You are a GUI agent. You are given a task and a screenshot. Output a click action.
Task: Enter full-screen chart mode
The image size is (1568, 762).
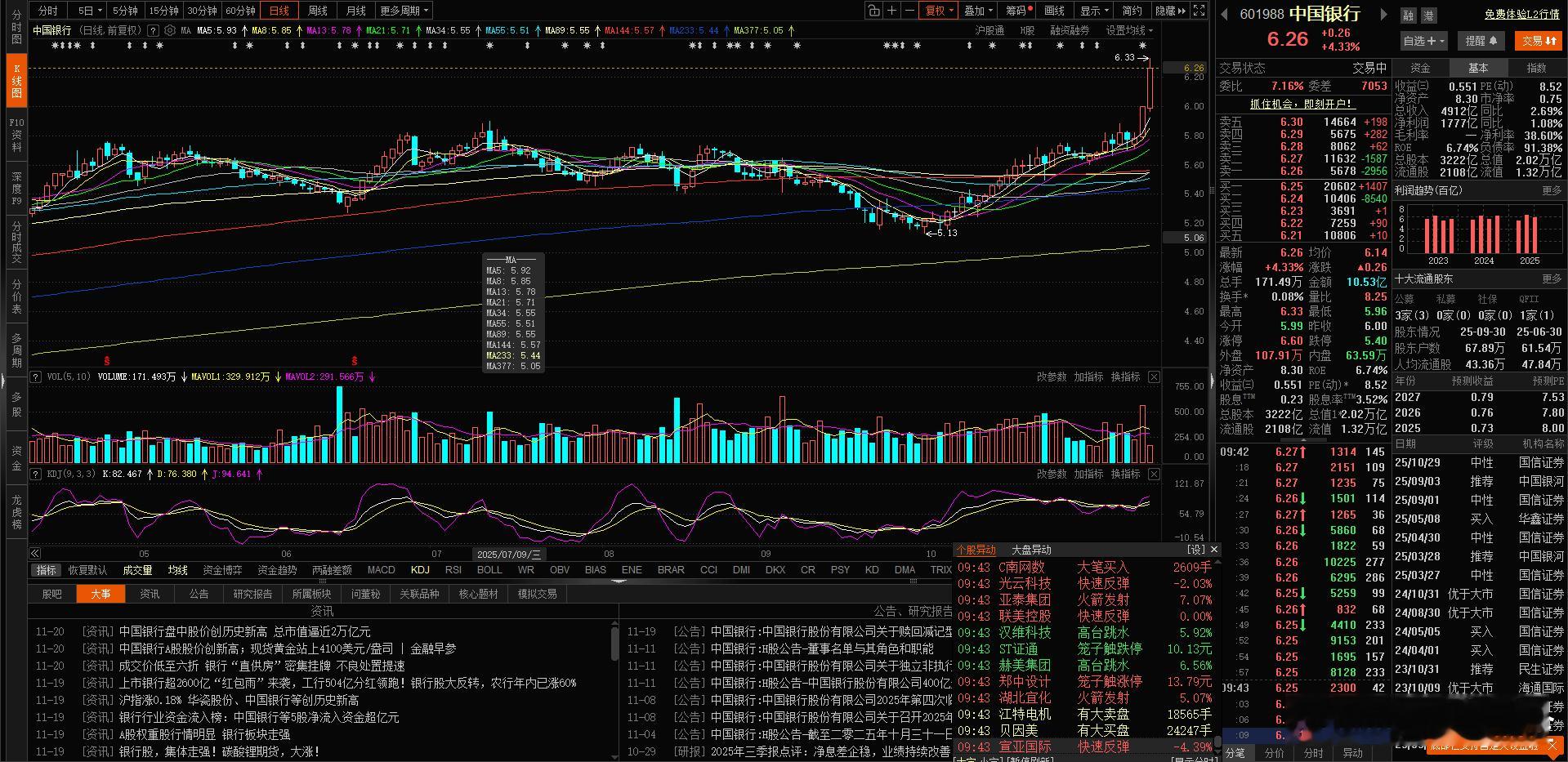click(x=1199, y=11)
